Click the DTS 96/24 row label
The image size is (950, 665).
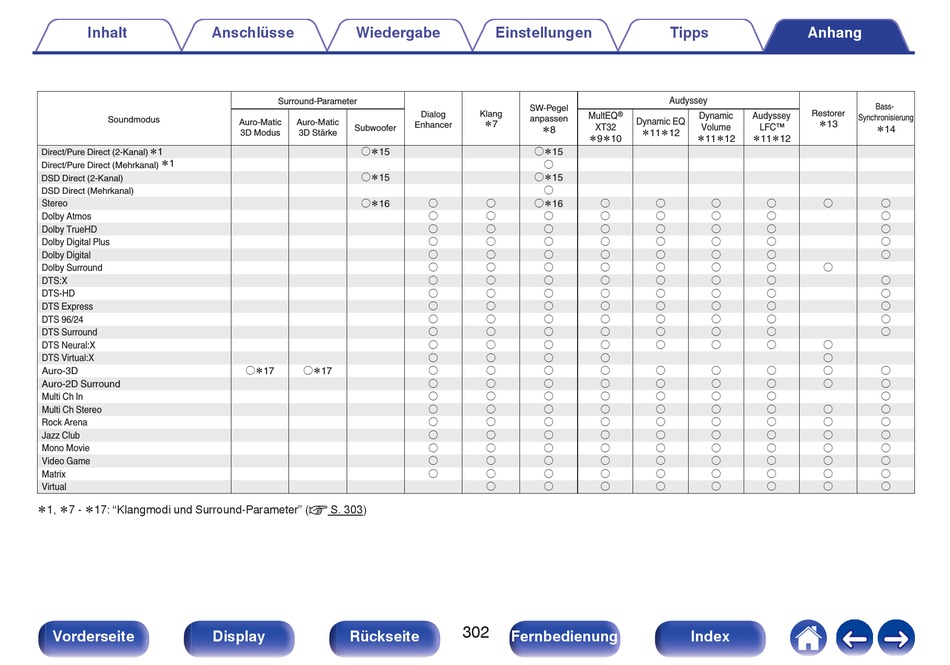point(62,319)
